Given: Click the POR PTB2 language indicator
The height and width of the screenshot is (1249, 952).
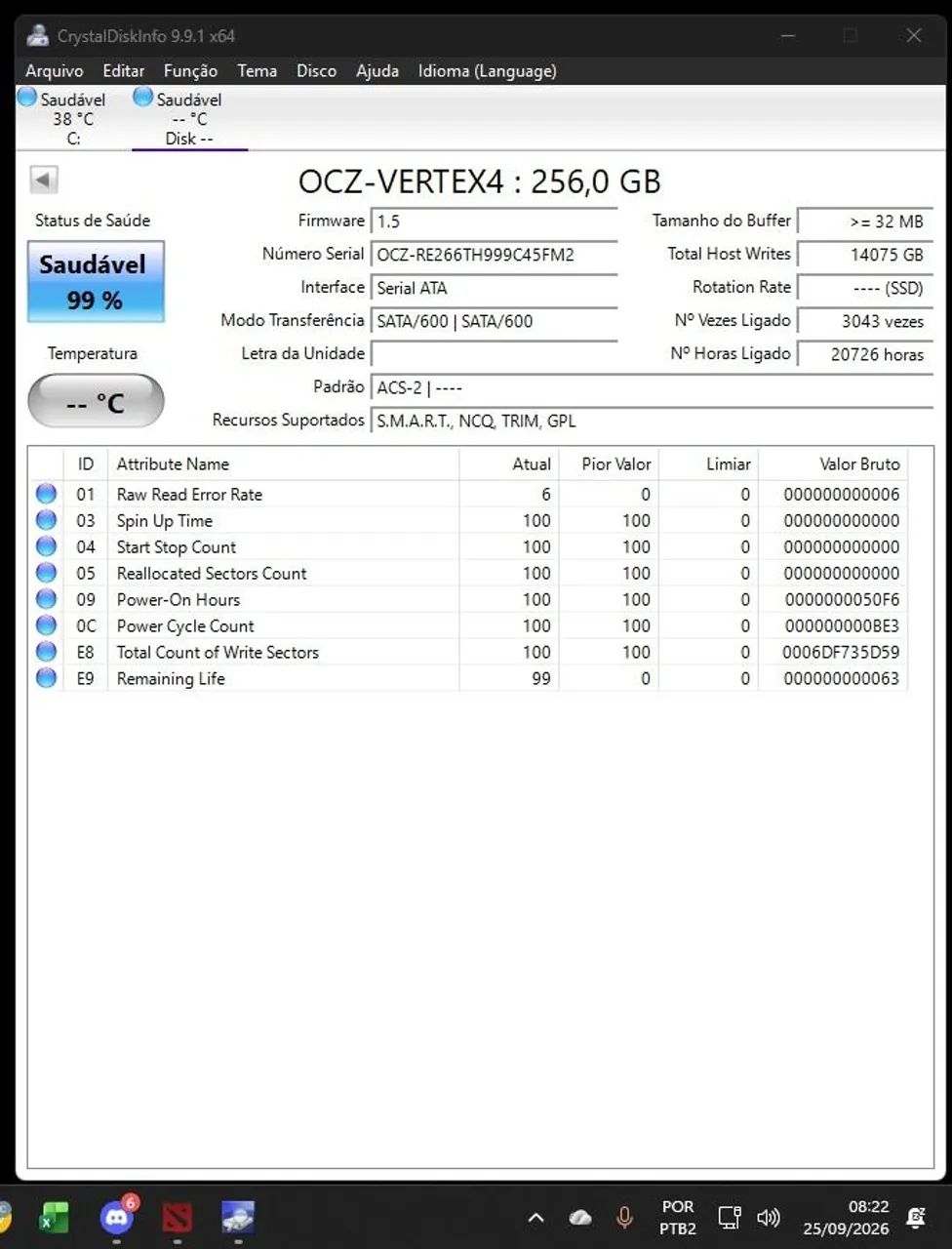Looking at the screenshot, I should [x=678, y=1217].
